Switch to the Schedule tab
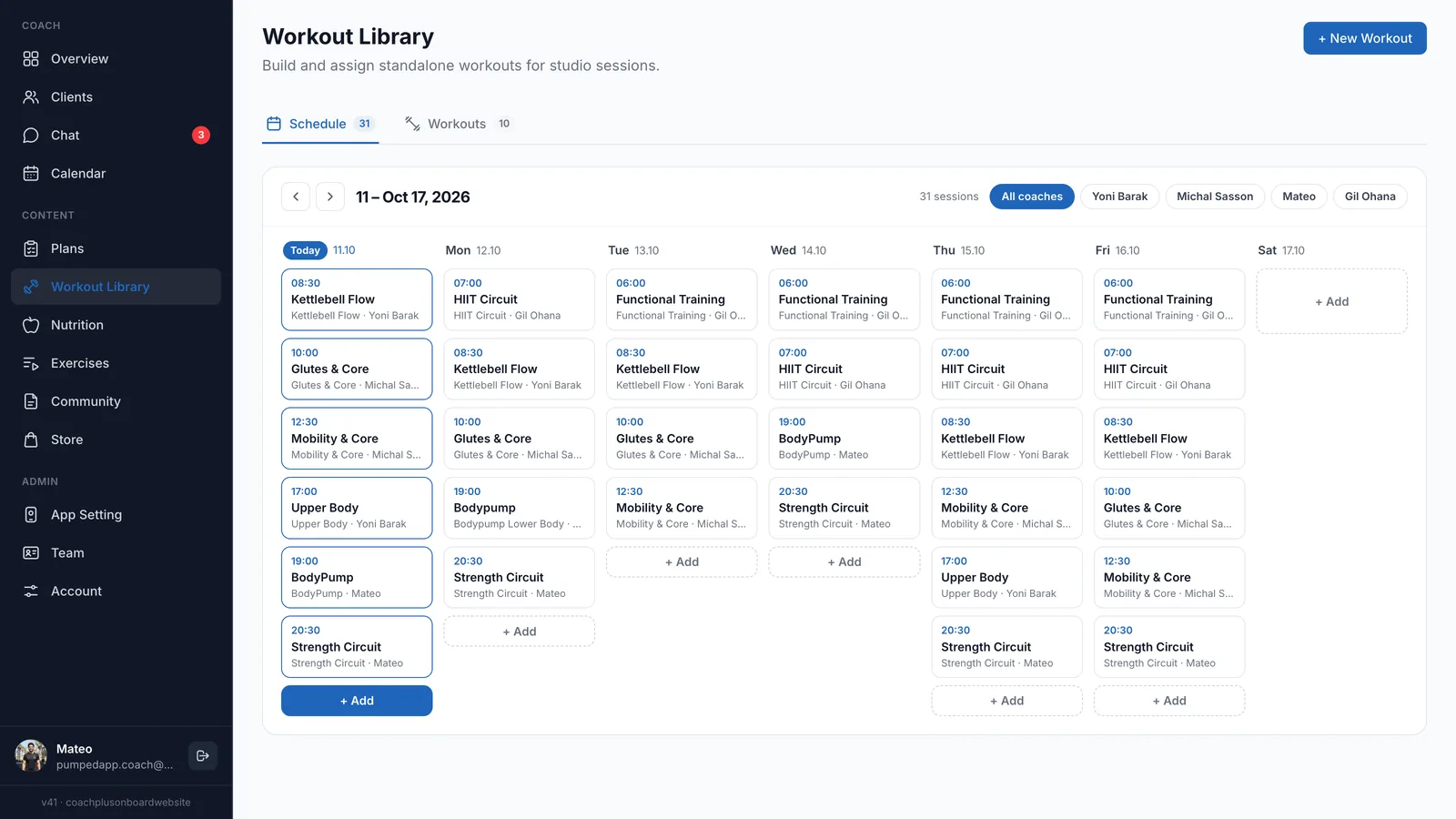 pyautogui.click(x=320, y=124)
